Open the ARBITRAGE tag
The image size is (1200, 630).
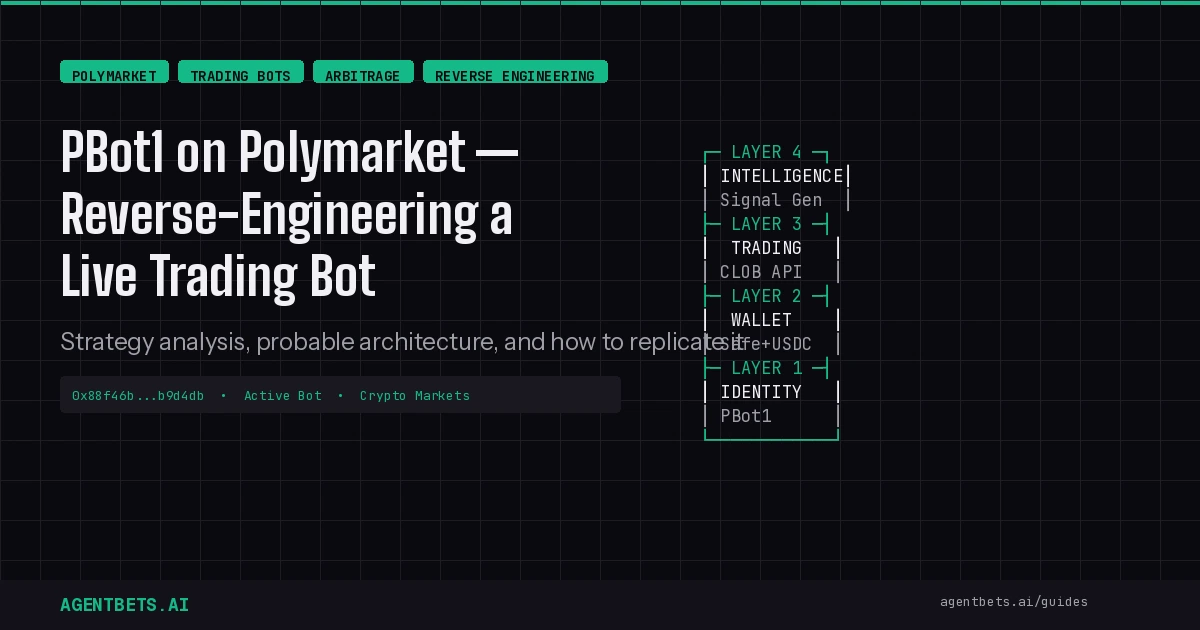pos(363,72)
